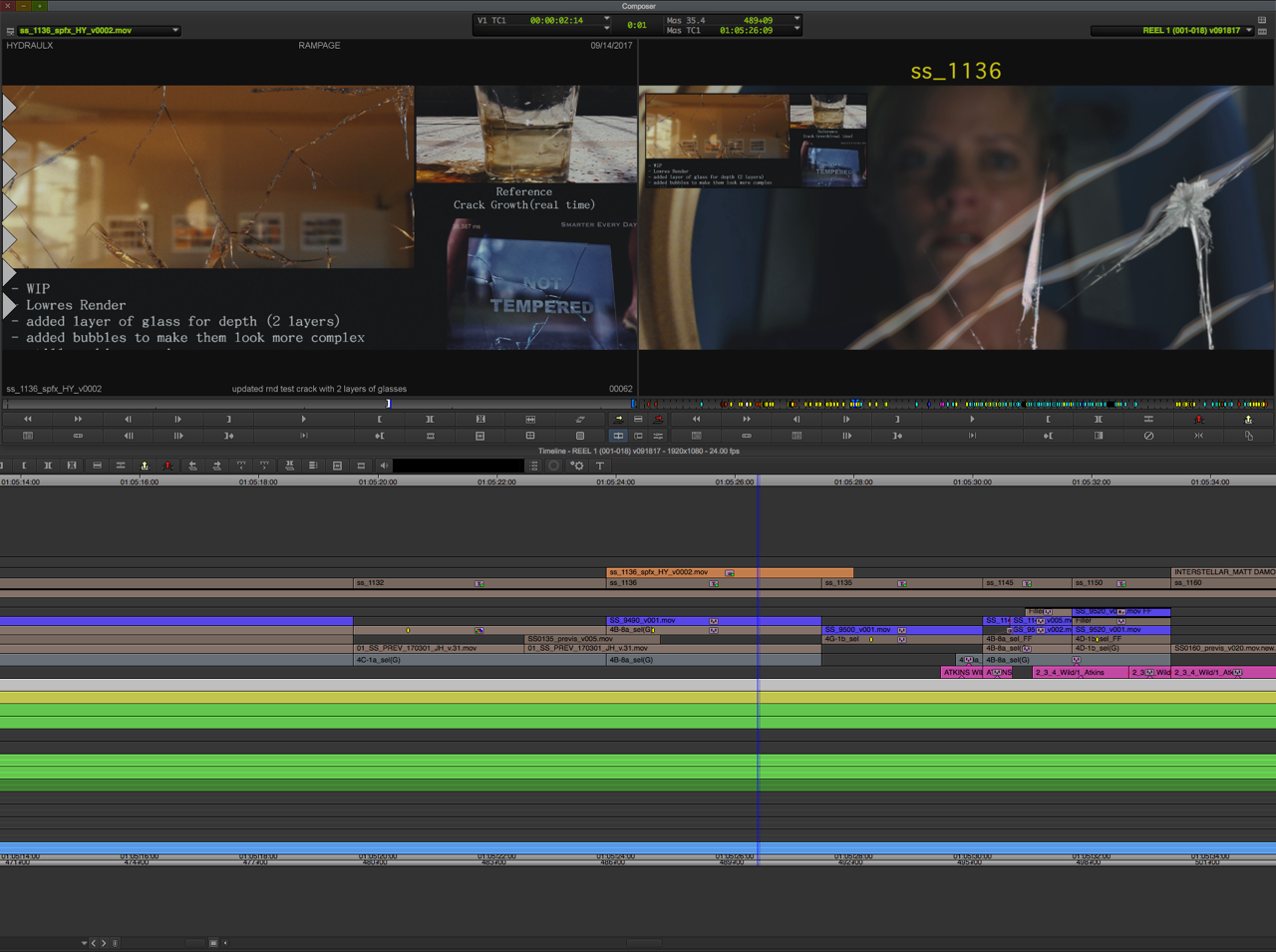Fast forward in the source monitor
The height and width of the screenshot is (952, 1276).
tap(78, 419)
